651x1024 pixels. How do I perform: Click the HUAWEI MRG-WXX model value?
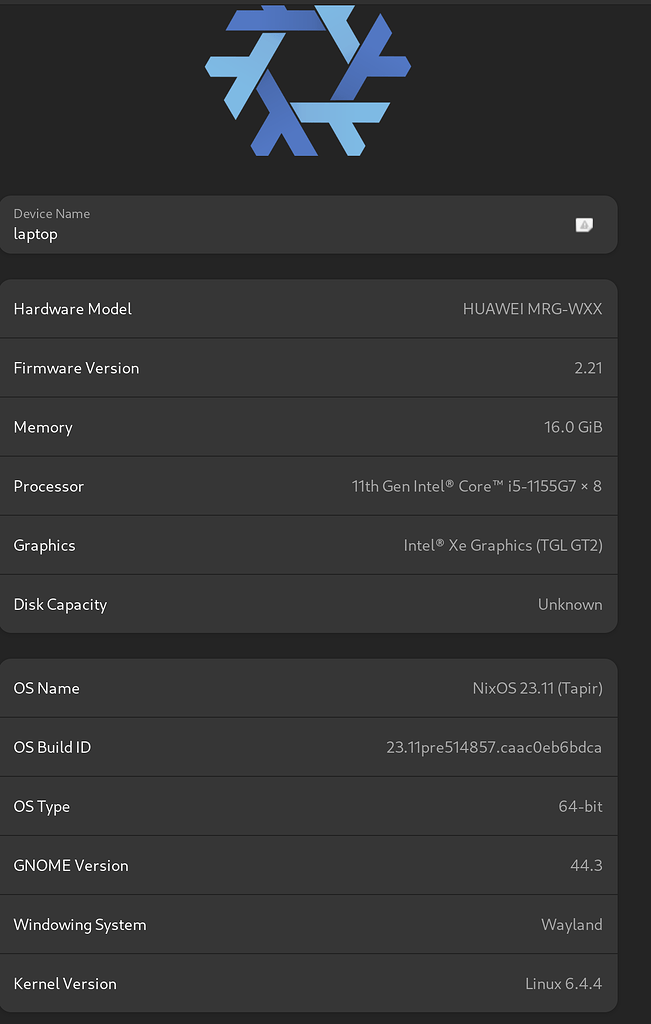coord(532,309)
